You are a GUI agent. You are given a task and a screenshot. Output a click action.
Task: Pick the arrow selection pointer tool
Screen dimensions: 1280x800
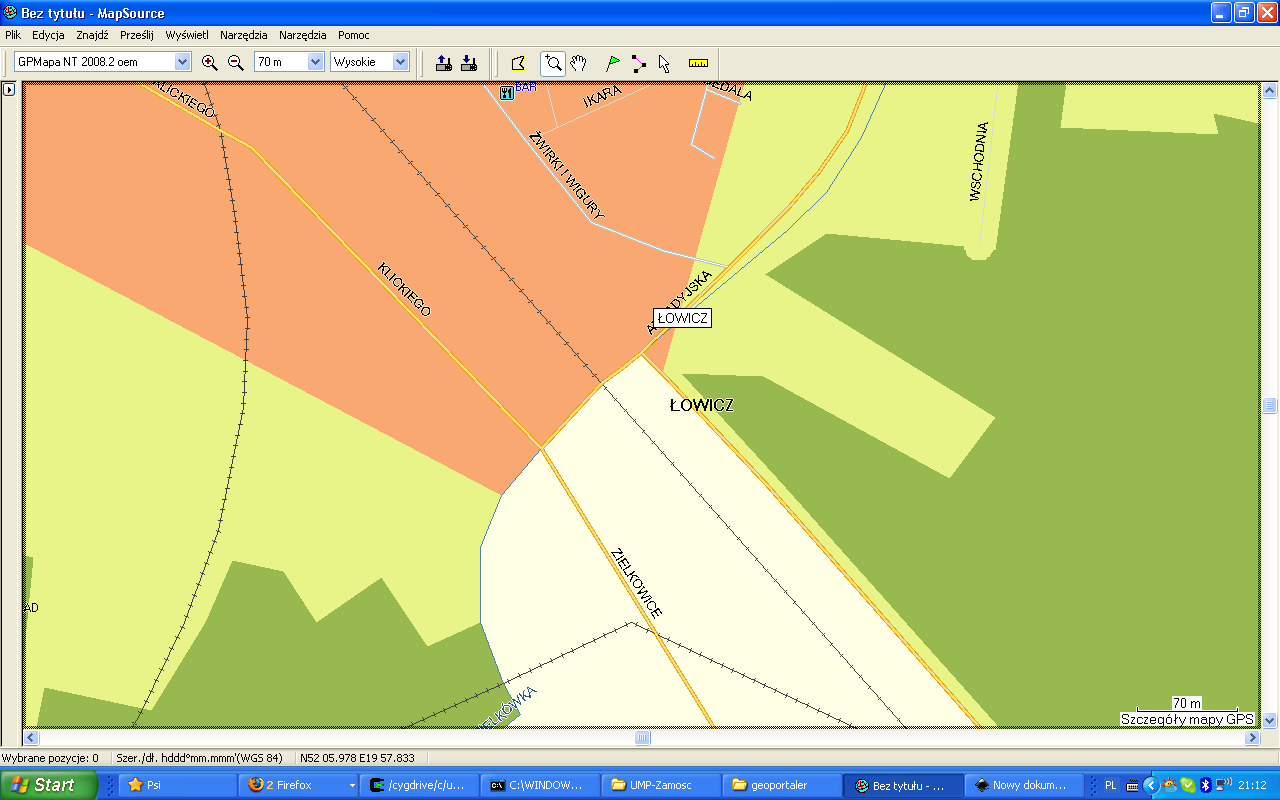tap(664, 64)
